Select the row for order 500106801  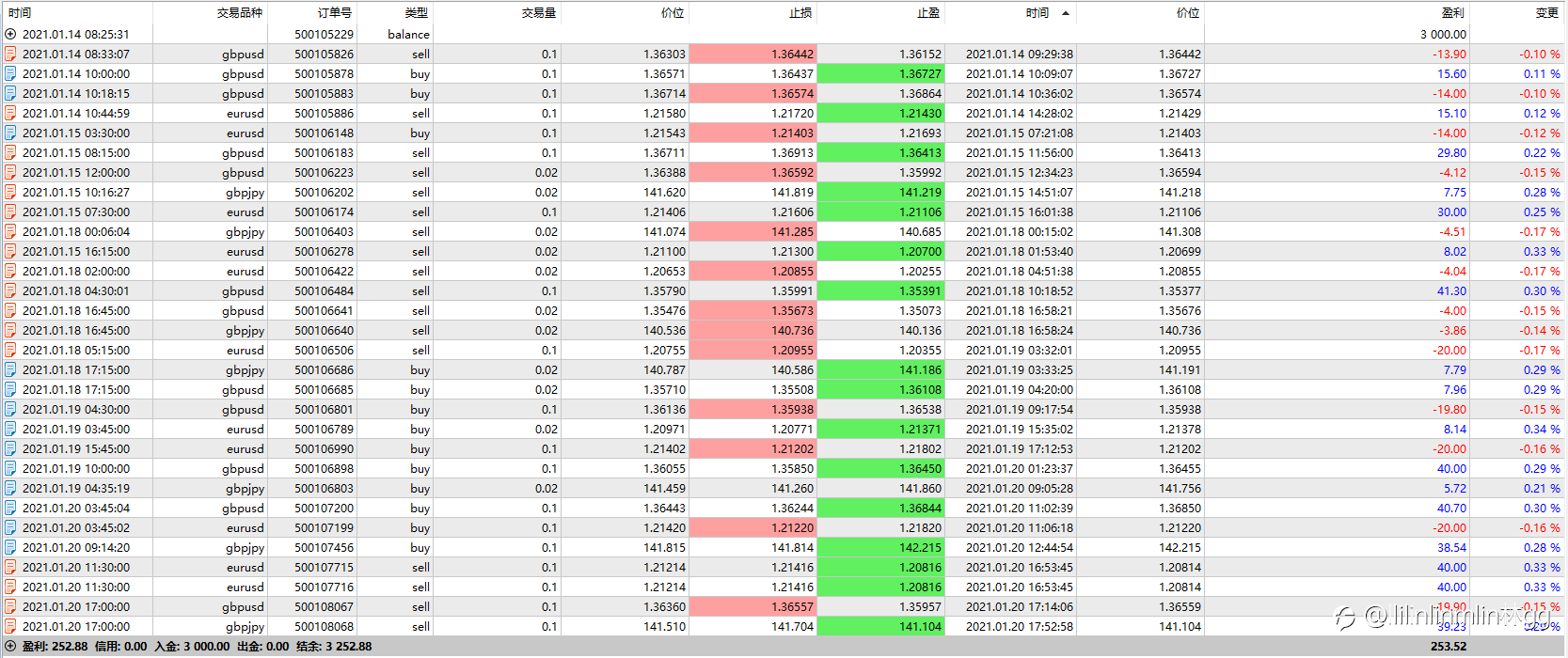click(783, 410)
